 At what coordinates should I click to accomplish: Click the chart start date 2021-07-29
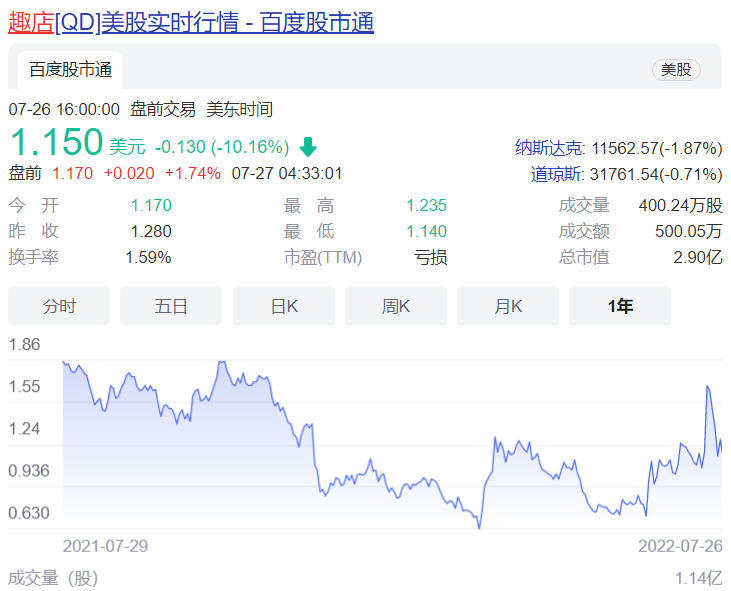point(105,546)
